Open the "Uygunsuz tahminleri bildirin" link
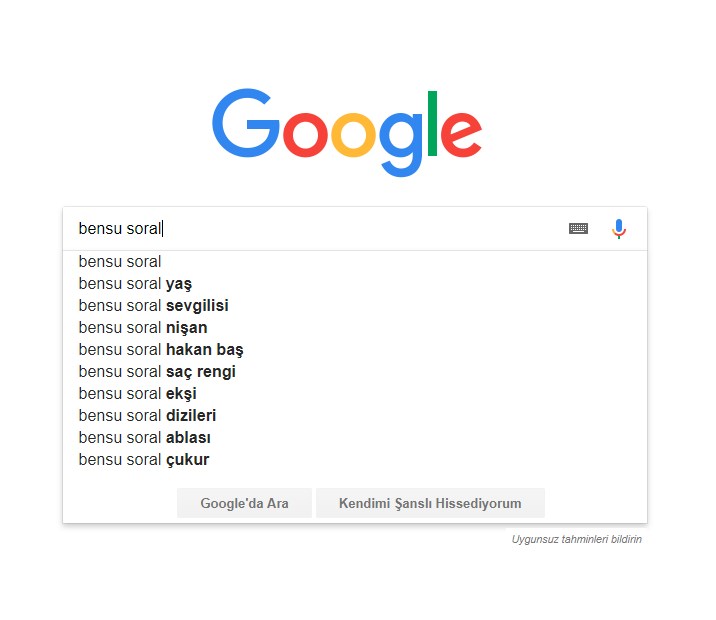 point(576,539)
